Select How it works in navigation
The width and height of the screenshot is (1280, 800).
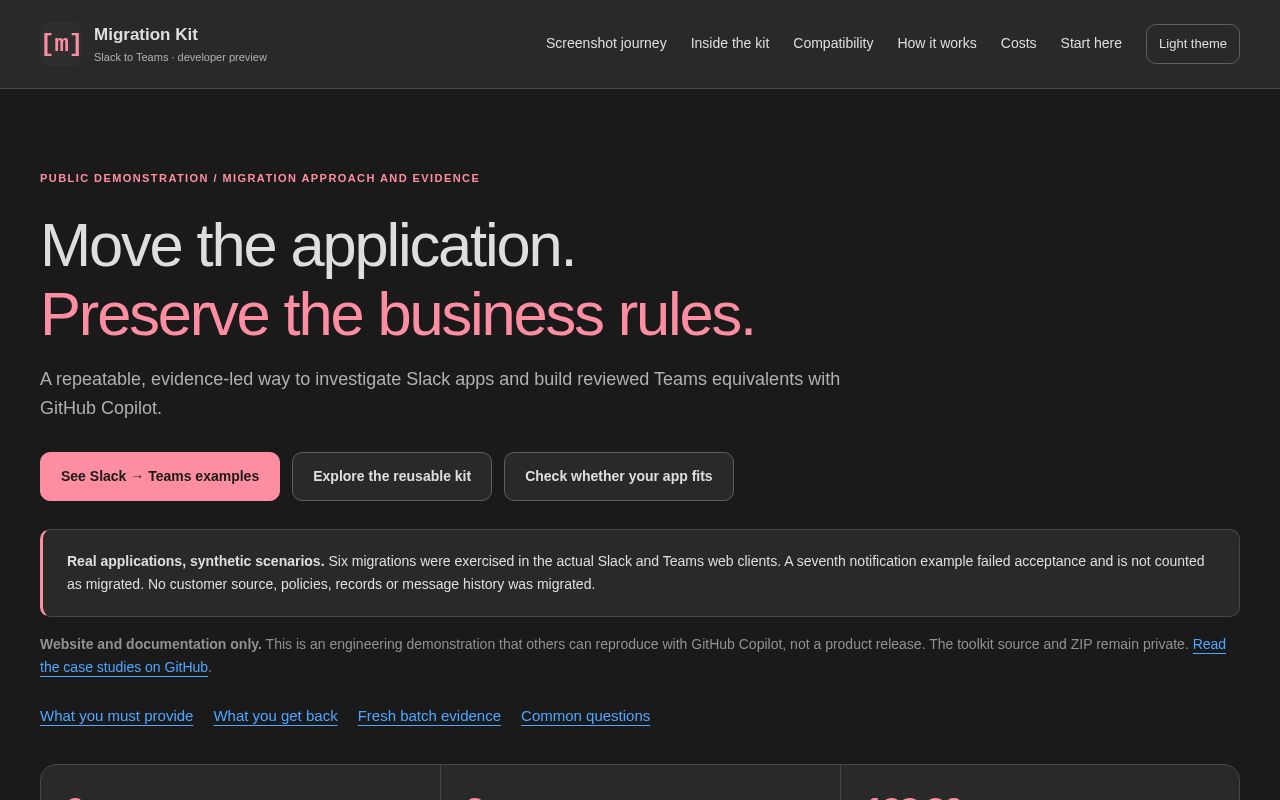(x=937, y=43)
